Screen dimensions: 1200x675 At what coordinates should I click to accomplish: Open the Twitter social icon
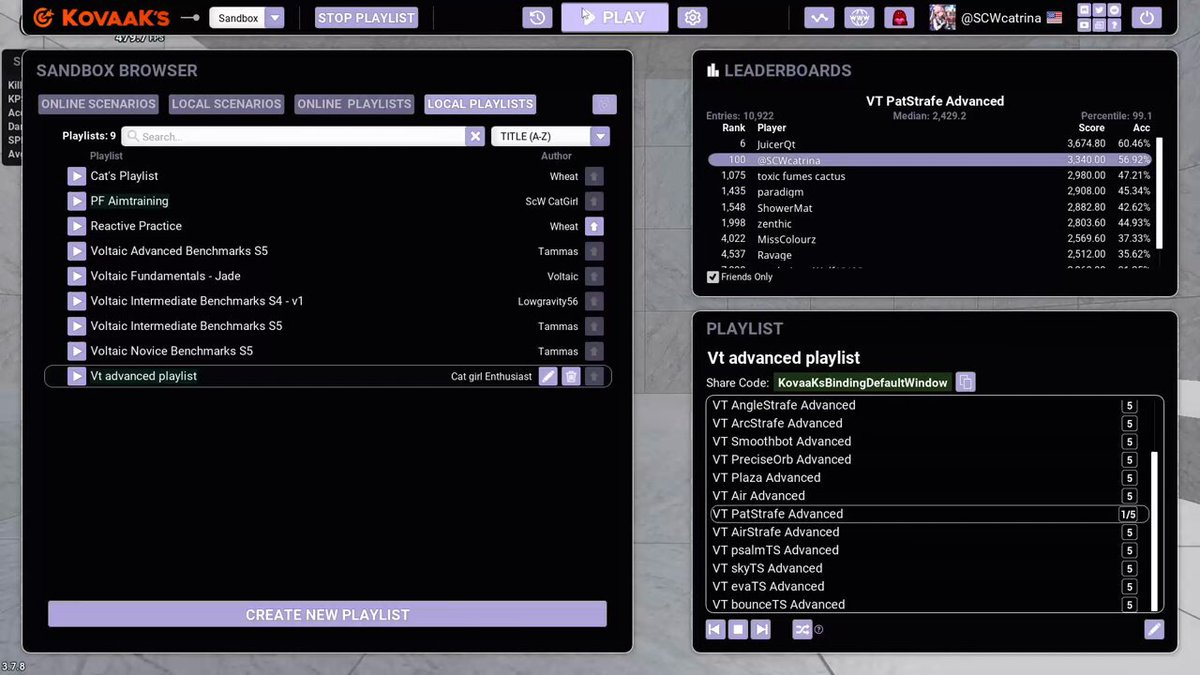1099,10
